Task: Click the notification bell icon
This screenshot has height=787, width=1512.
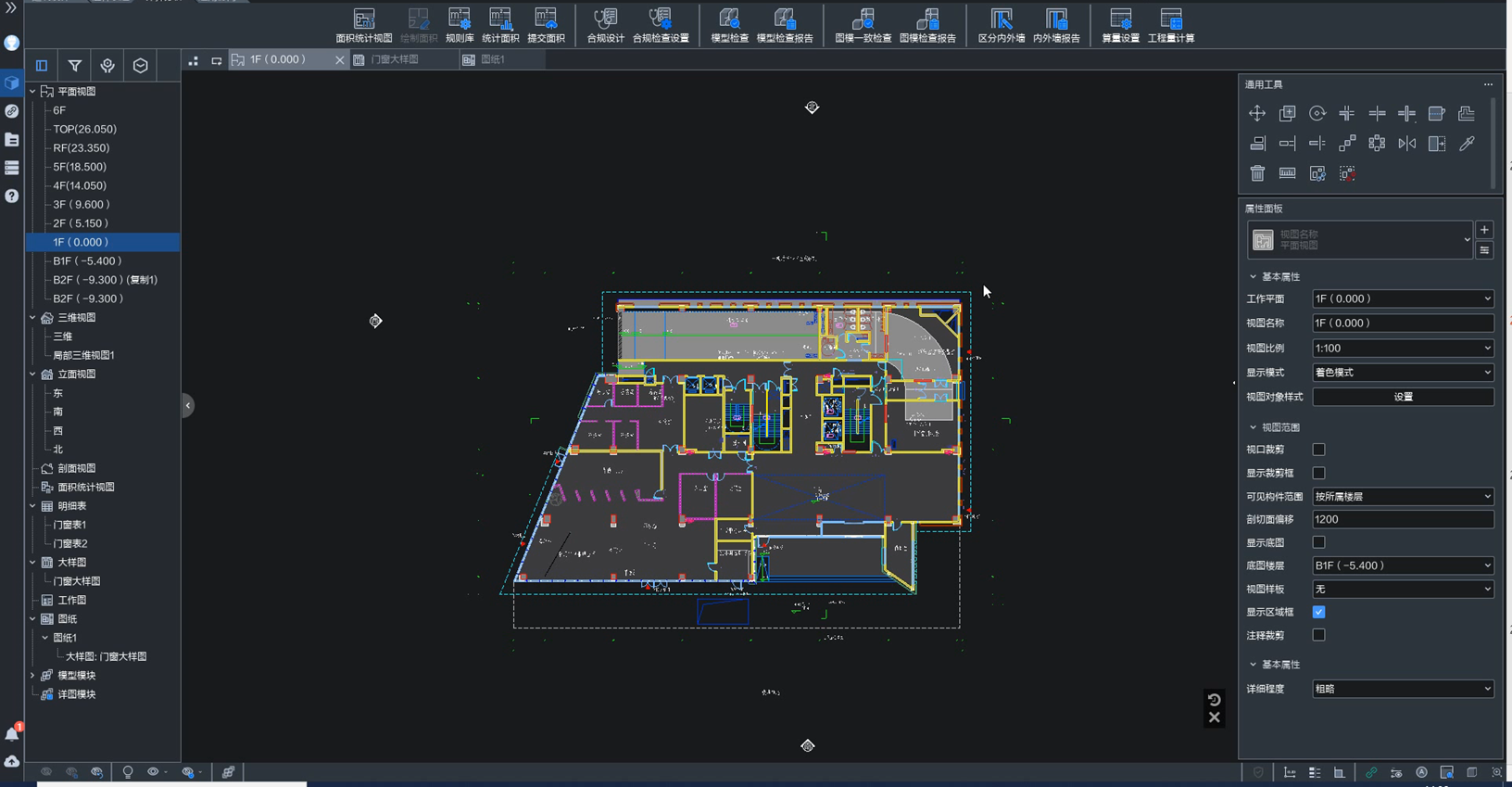Action: 12,734
